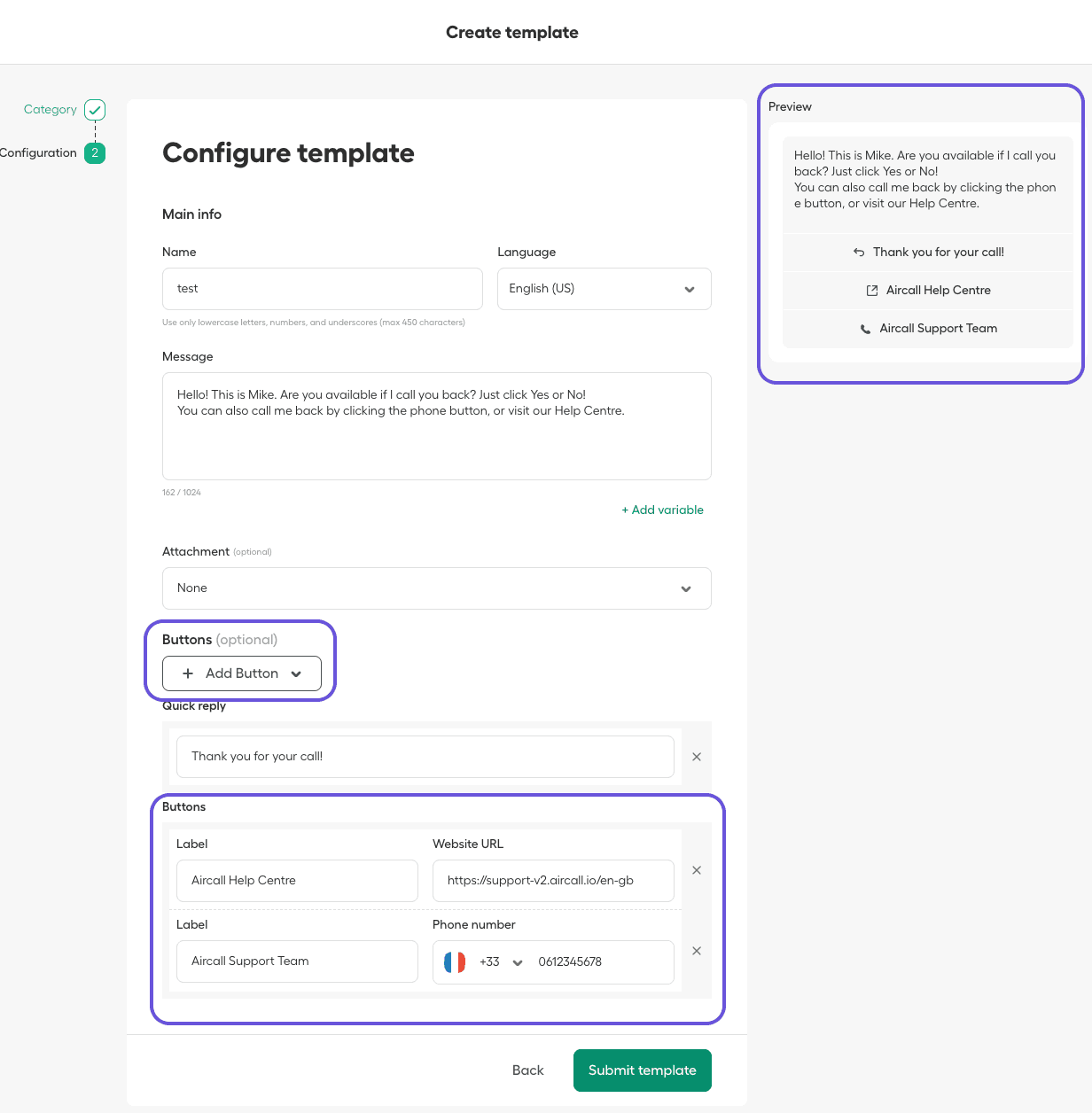Click the reply arrow icon beside Thank you for your call
Viewport: 1092px width, 1113px height.
(x=858, y=252)
